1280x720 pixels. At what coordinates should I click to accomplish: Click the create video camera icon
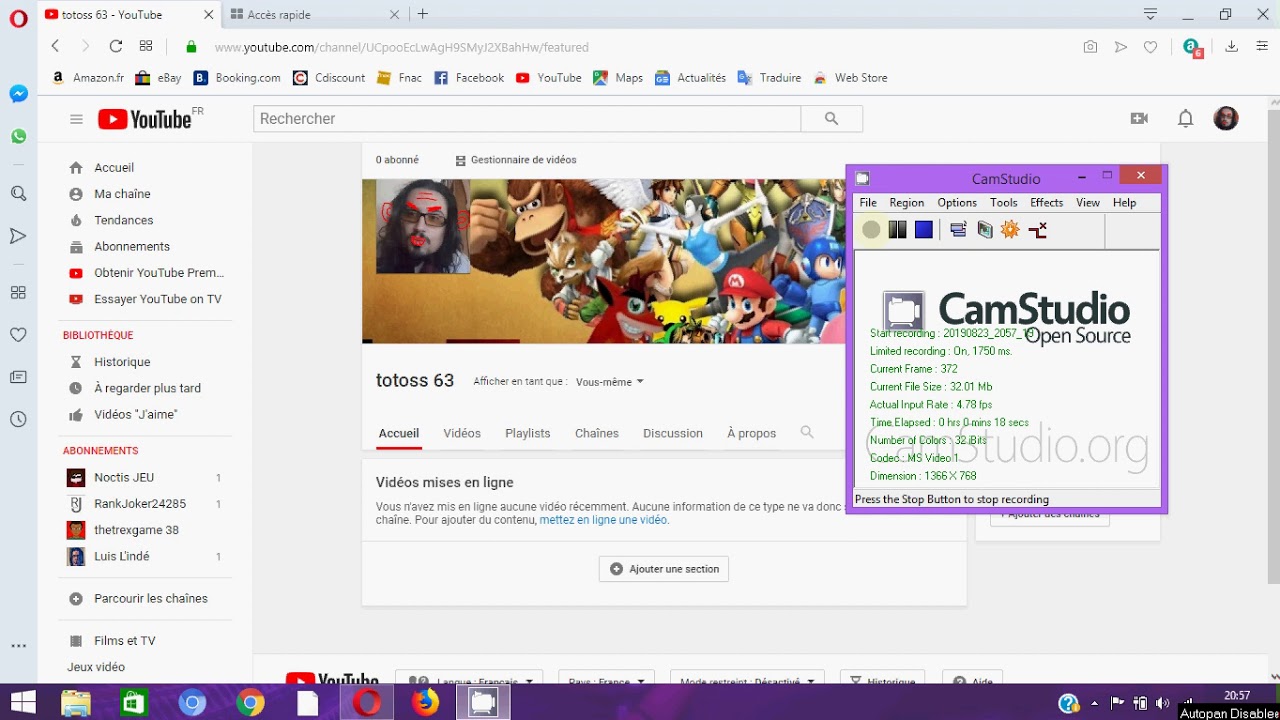[x=1139, y=118]
